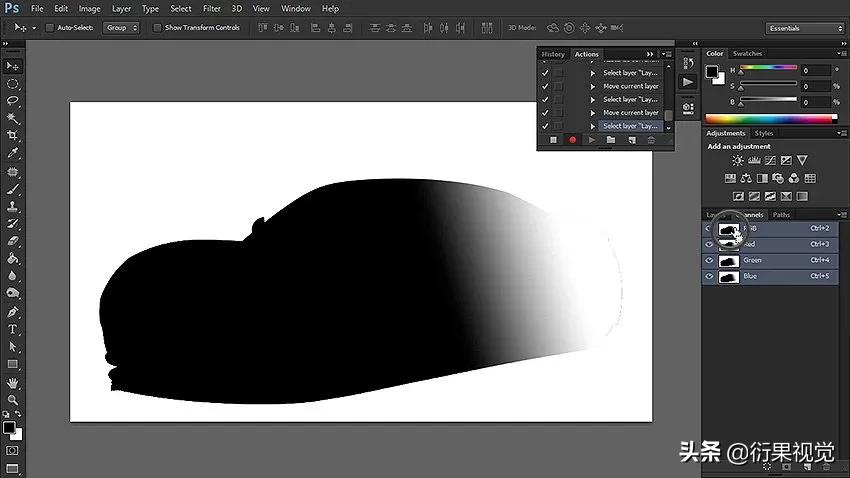Image resolution: width=850 pixels, height=478 pixels.
Task: Open the Group dropdown in options bar
Action: point(121,28)
